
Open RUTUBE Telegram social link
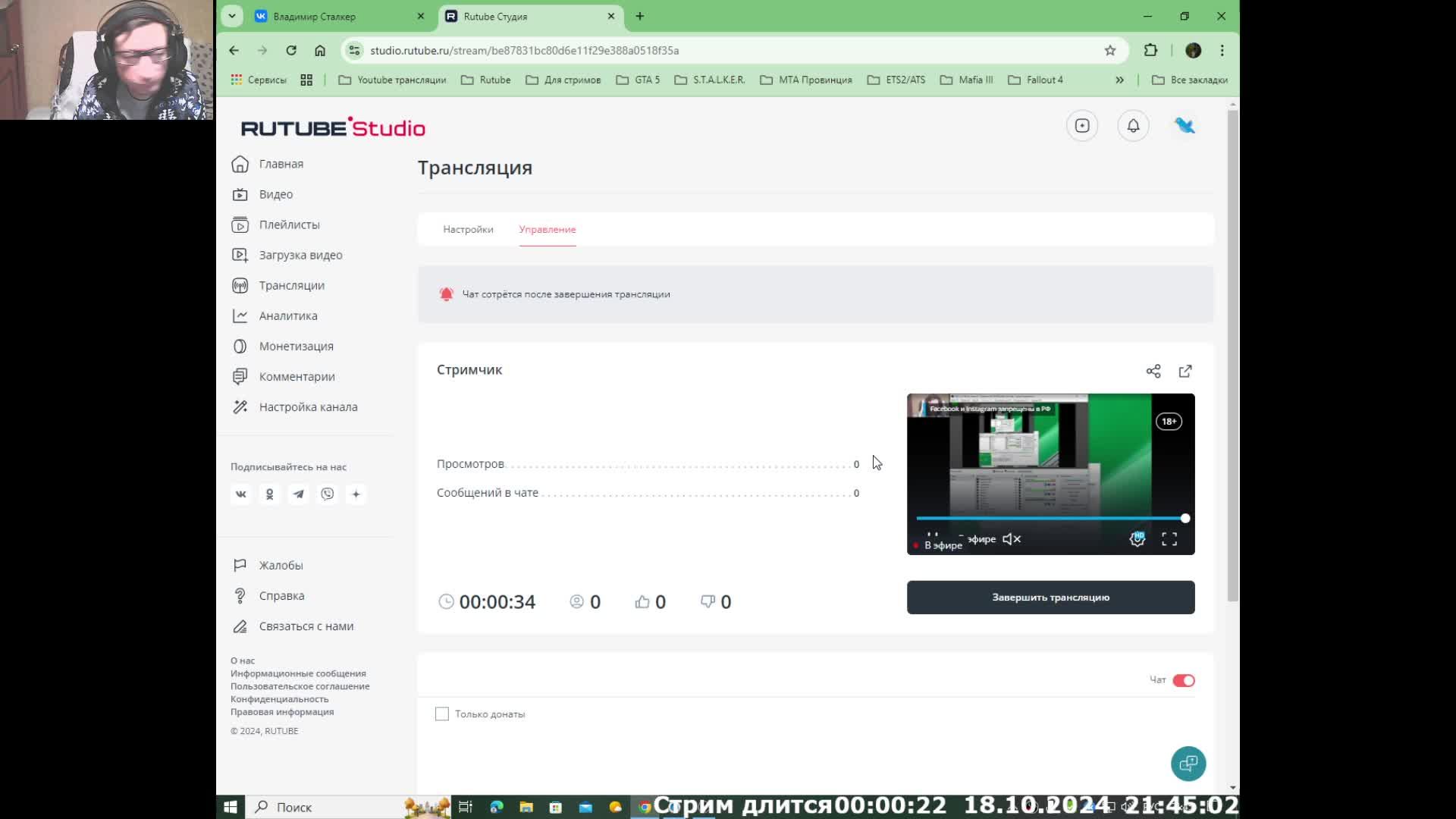[298, 494]
